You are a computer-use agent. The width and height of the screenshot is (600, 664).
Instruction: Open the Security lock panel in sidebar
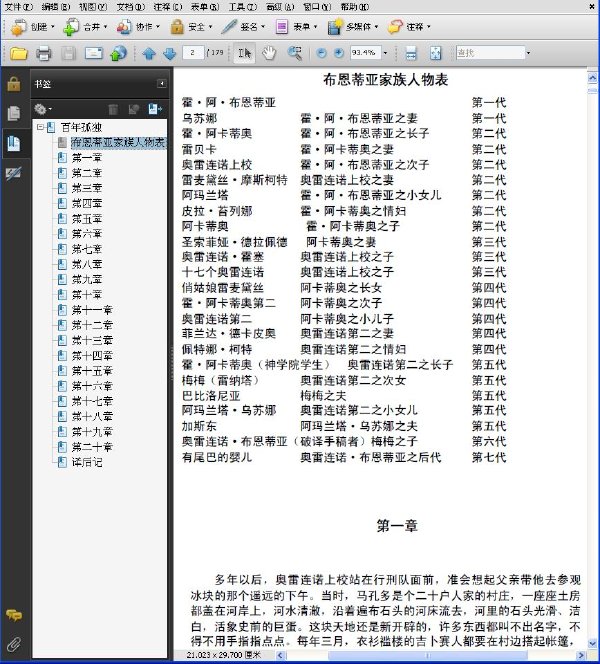tap(14, 84)
